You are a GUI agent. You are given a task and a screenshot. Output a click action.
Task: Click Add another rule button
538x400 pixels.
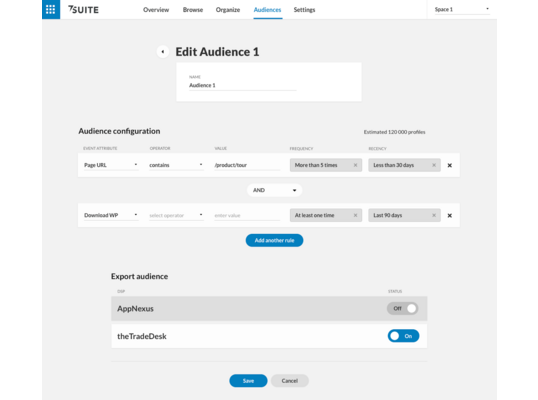(274, 240)
